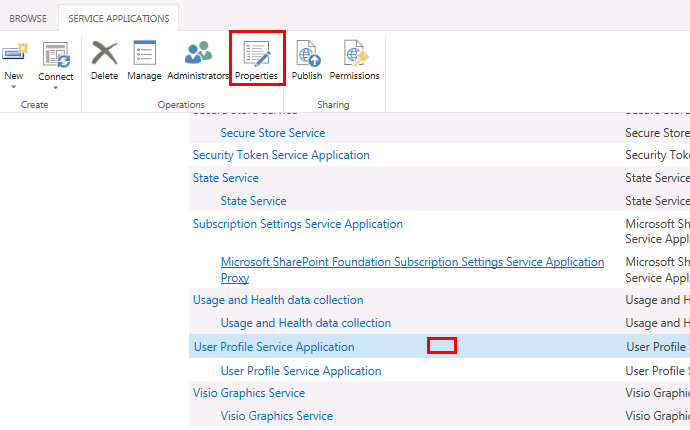
Task: Click Security Token type cell text
Action: click(x=657, y=155)
